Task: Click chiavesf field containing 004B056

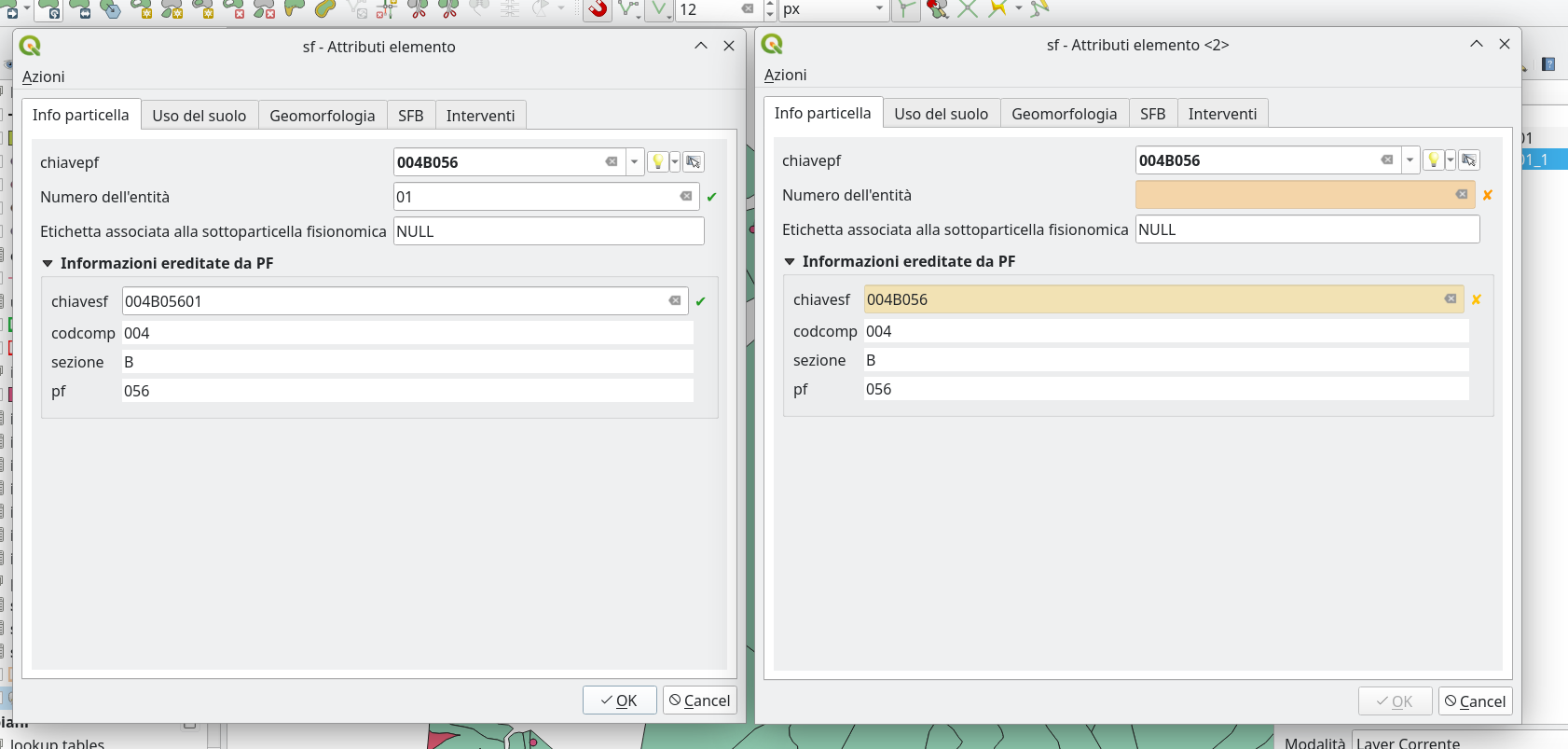Action: (1164, 299)
